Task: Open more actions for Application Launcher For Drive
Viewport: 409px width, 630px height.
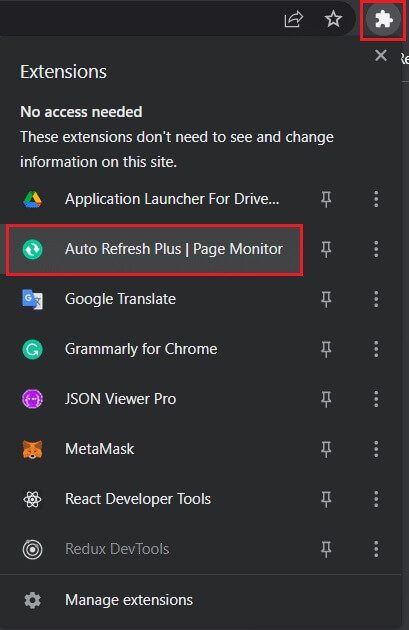Action: 376,199
